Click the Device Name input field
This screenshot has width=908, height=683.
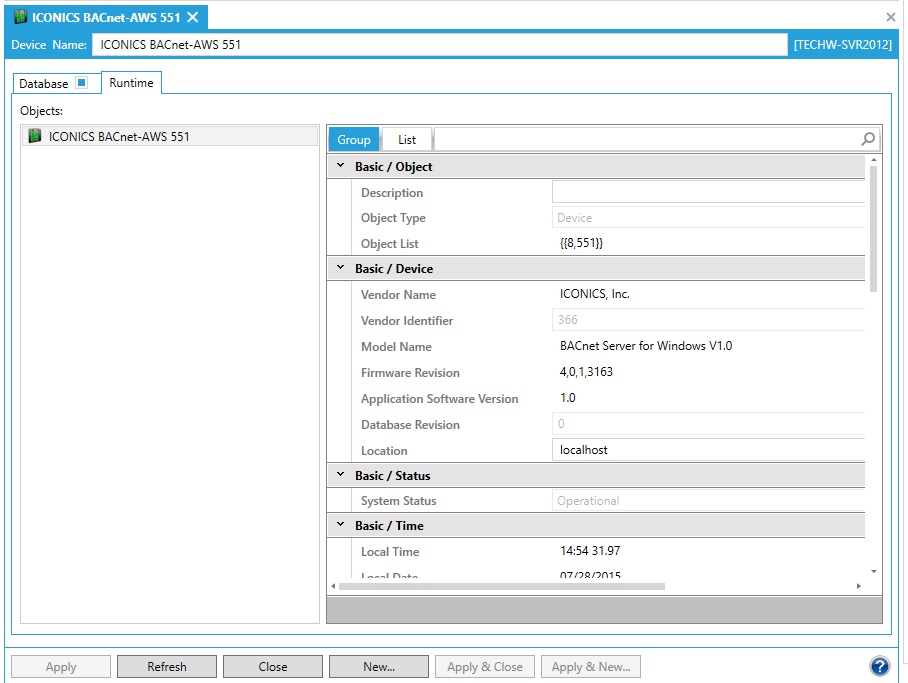click(x=440, y=45)
